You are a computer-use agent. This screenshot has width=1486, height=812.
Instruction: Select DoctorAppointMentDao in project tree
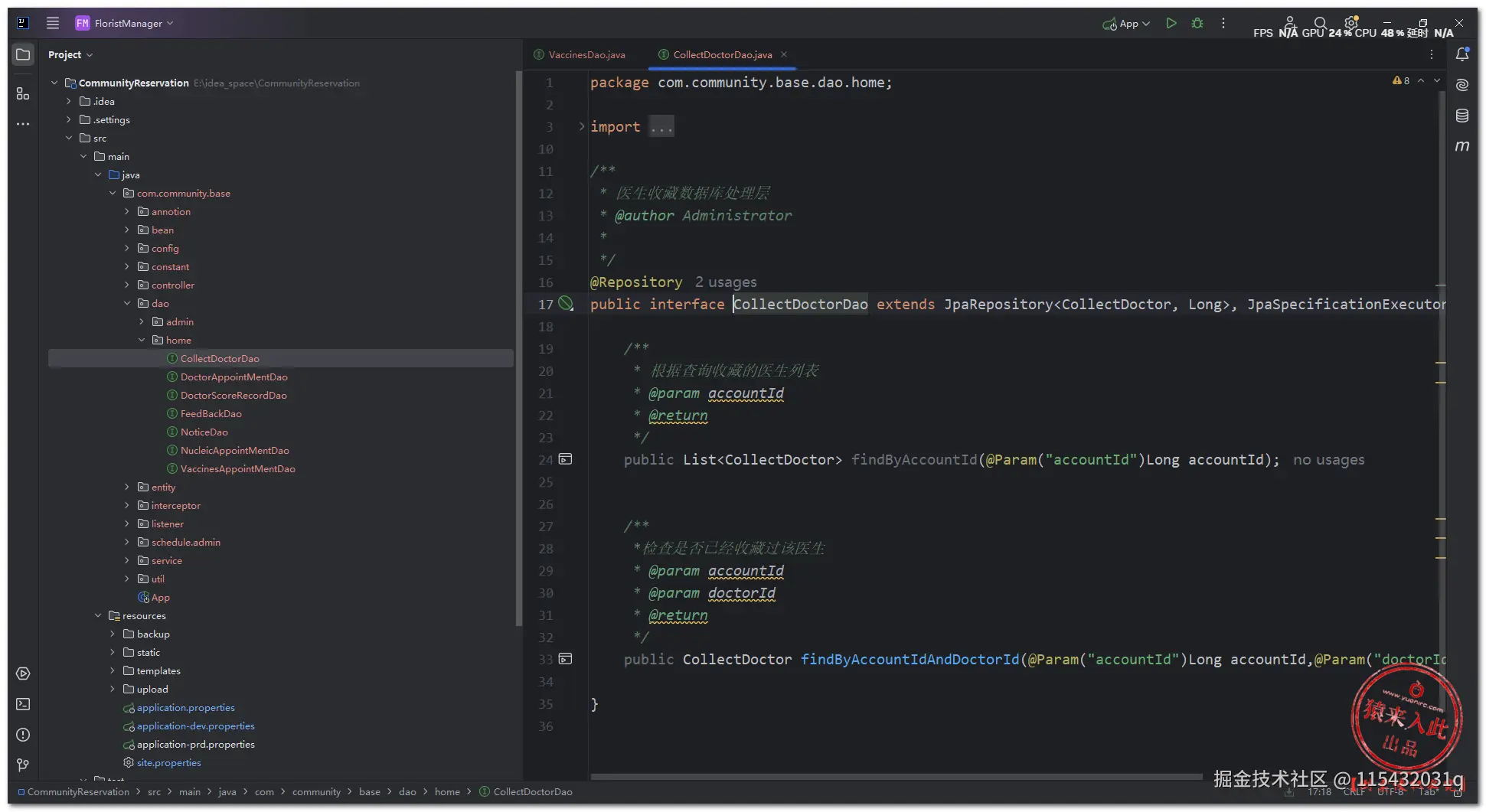234,377
